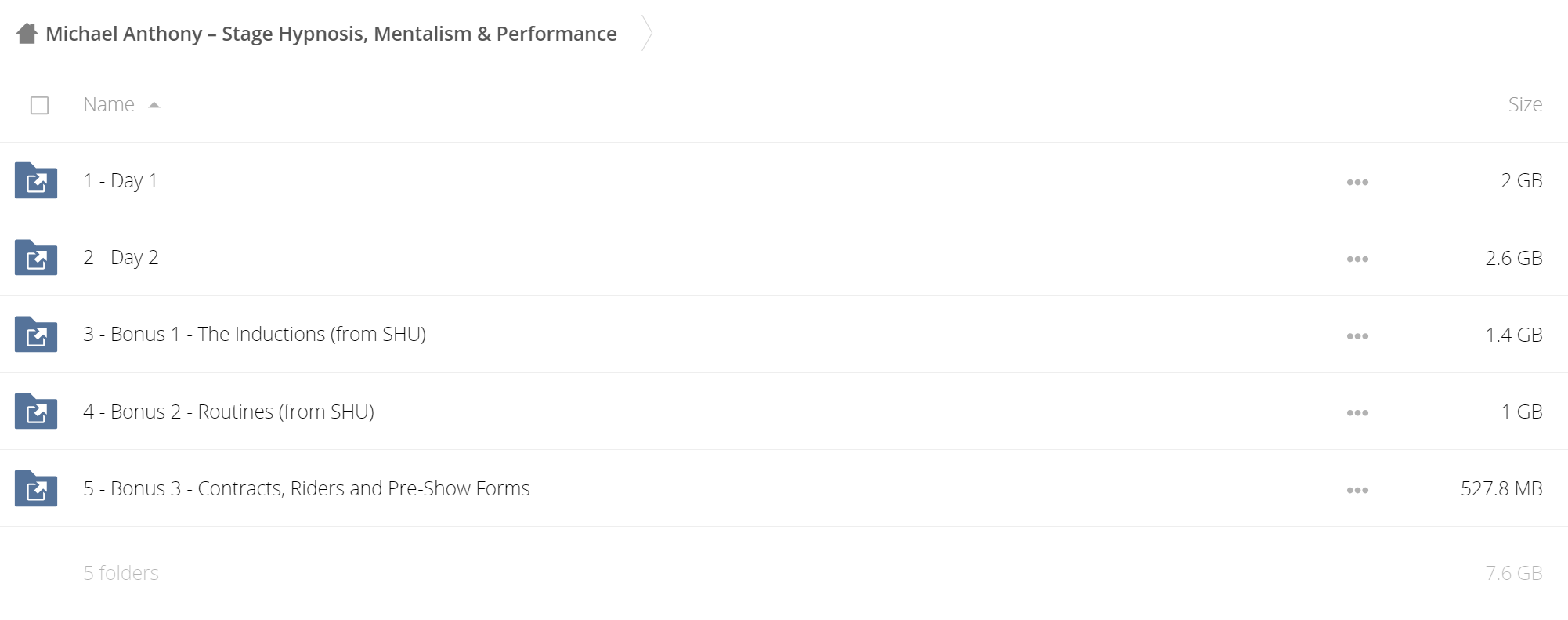
Task: Sort the list by the Size column header
Action: click(1525, 104)
